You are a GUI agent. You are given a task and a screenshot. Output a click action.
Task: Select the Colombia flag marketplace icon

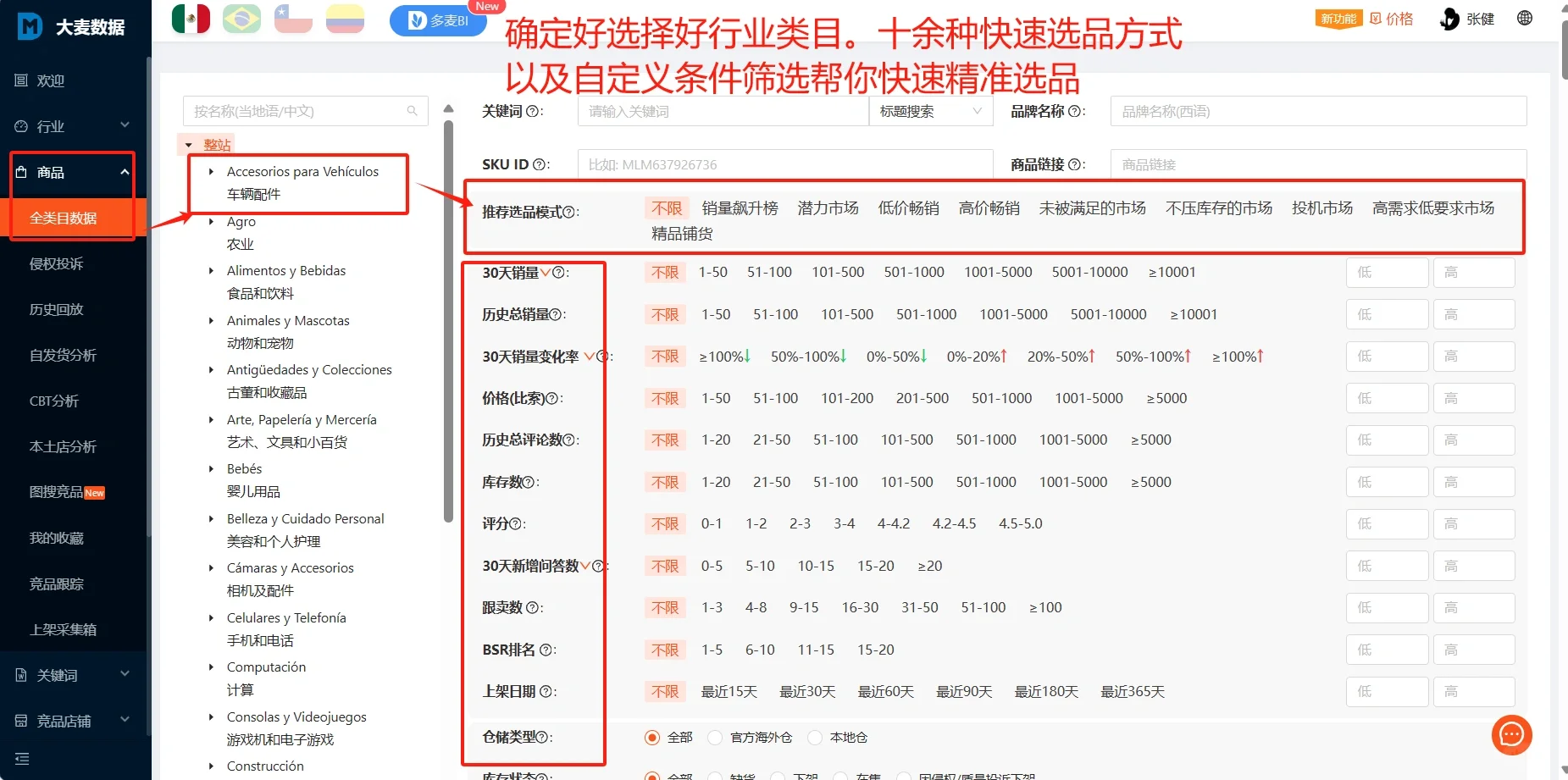pyautogui.click(x=344, y=17)
